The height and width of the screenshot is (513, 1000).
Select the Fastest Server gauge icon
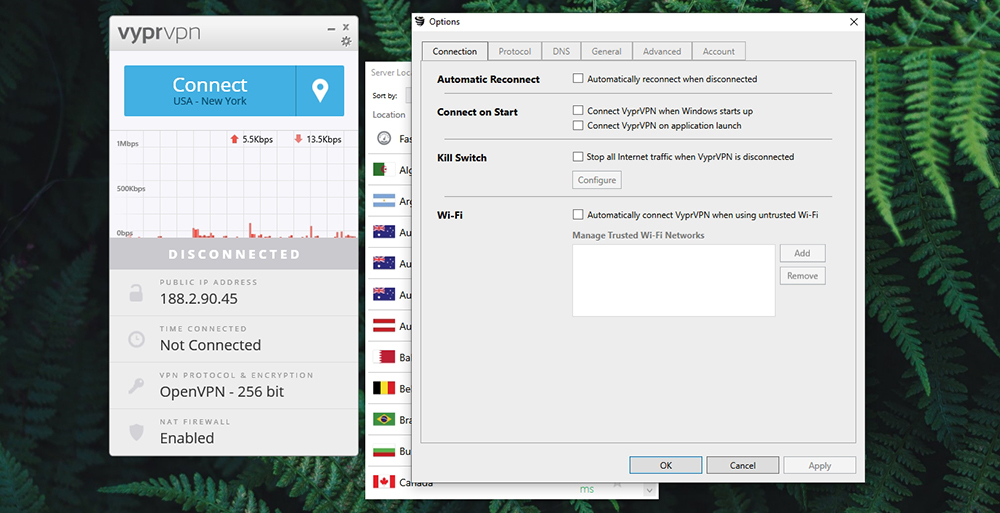point(384,138)
